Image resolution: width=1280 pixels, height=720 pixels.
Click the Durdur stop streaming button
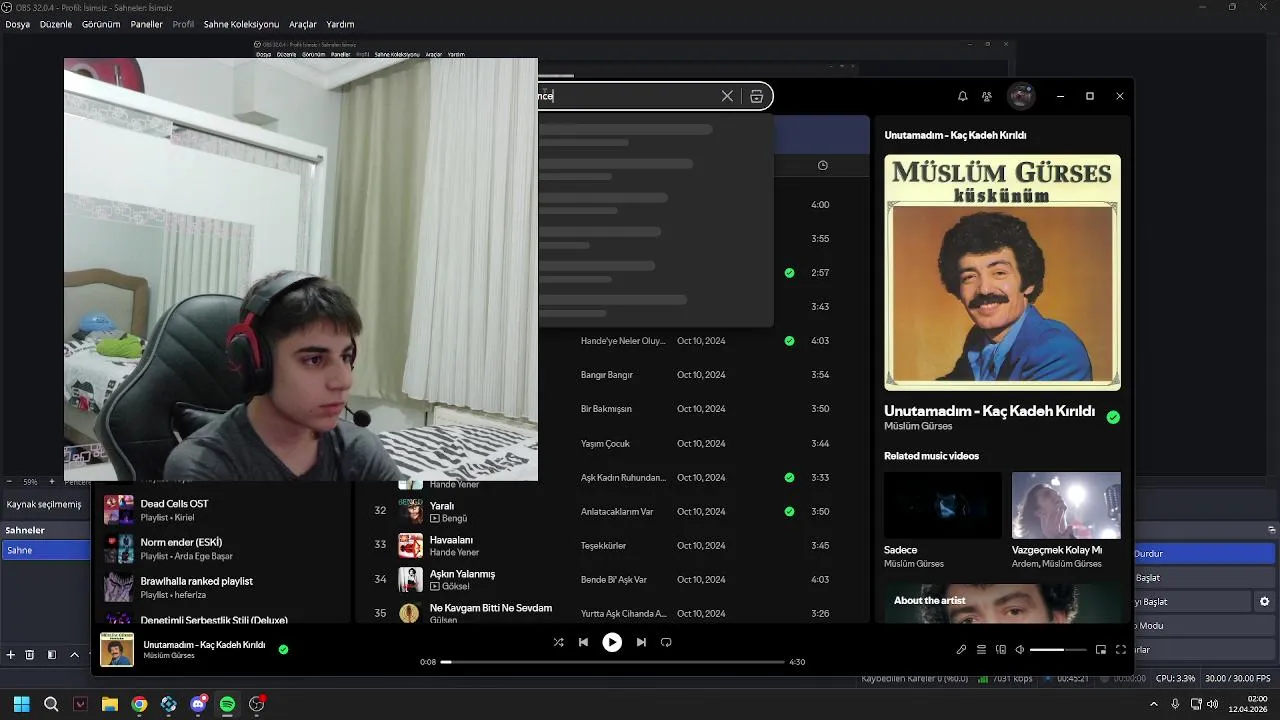[x=1204, y=553]
